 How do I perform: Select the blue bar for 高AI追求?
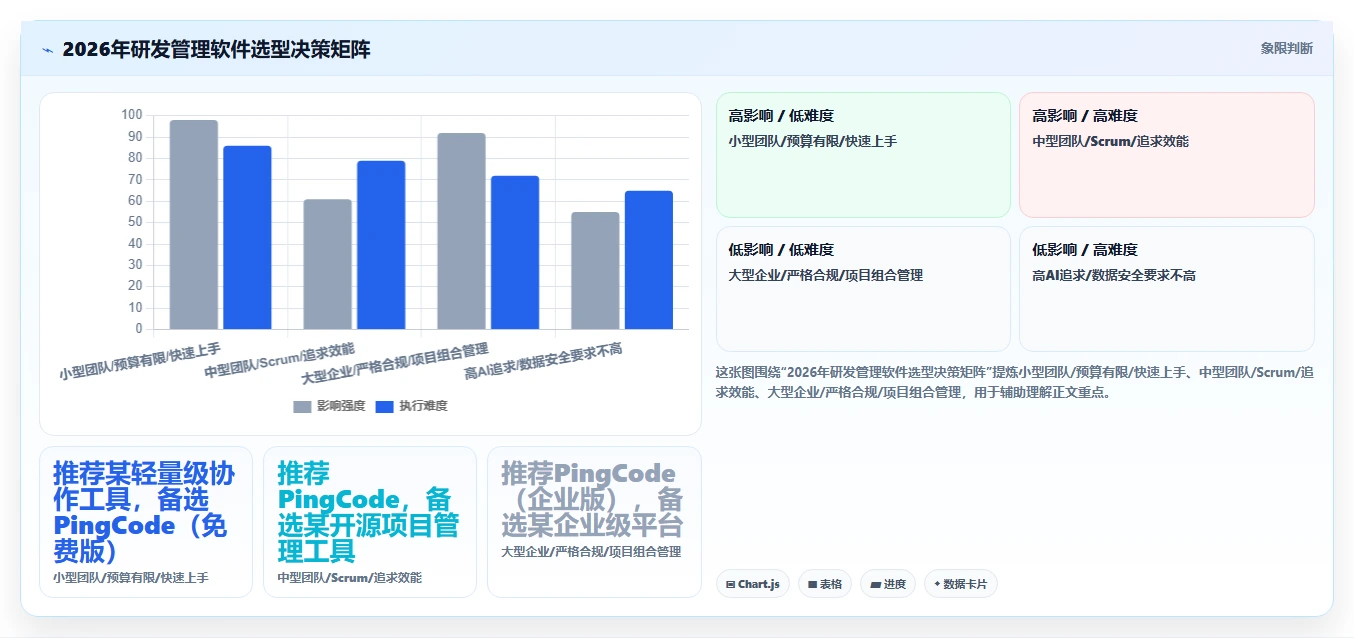pos(649,260)
